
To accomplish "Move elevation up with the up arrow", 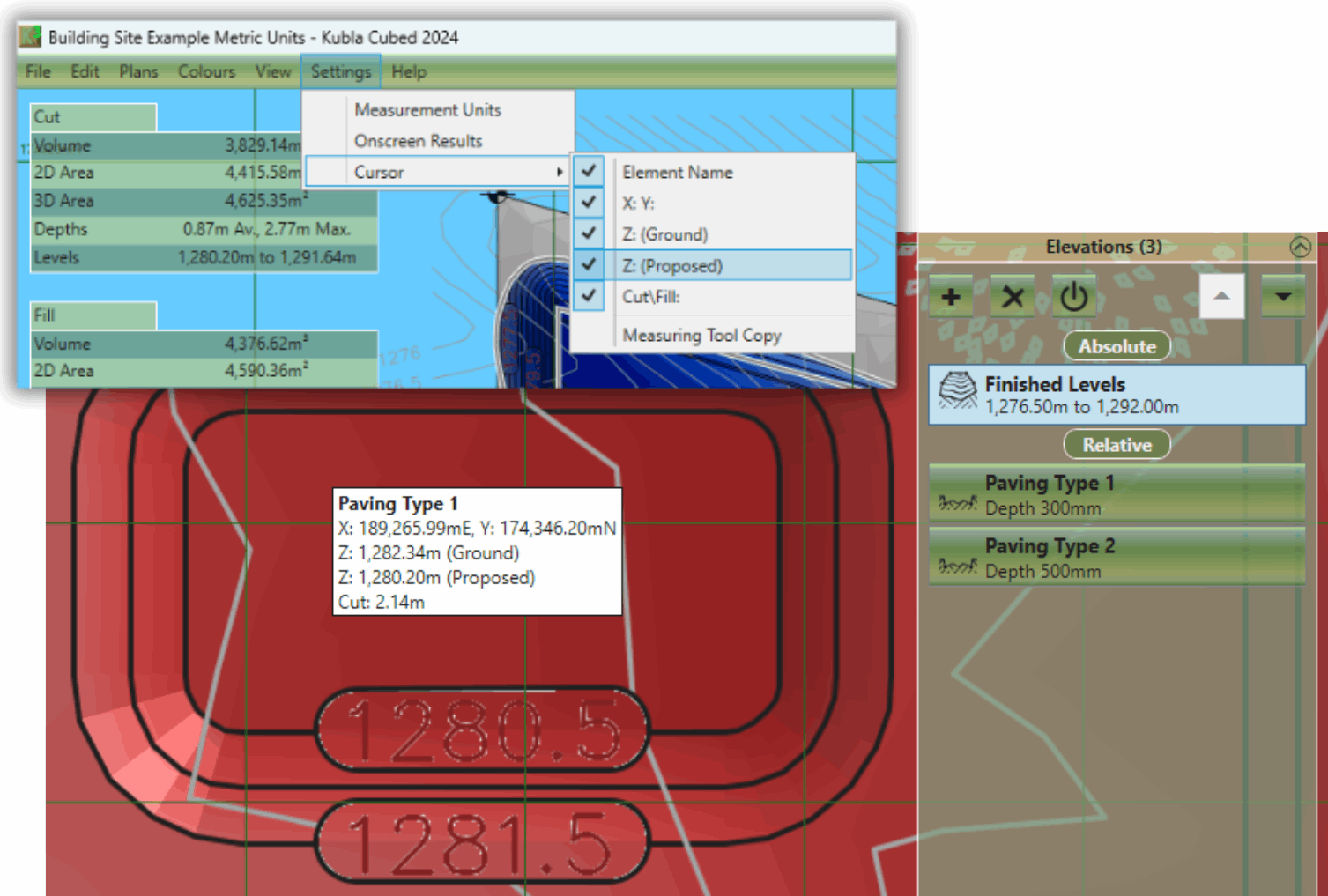I will coord(1221,297).
